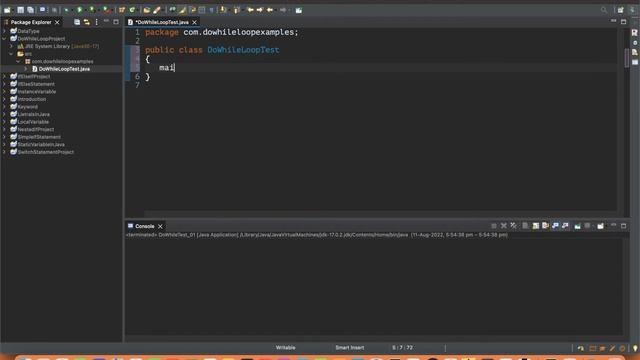640x360 pixels.
Task: Toggle Link with Editor in Package Explorer
Action: [x=87, y=22]
